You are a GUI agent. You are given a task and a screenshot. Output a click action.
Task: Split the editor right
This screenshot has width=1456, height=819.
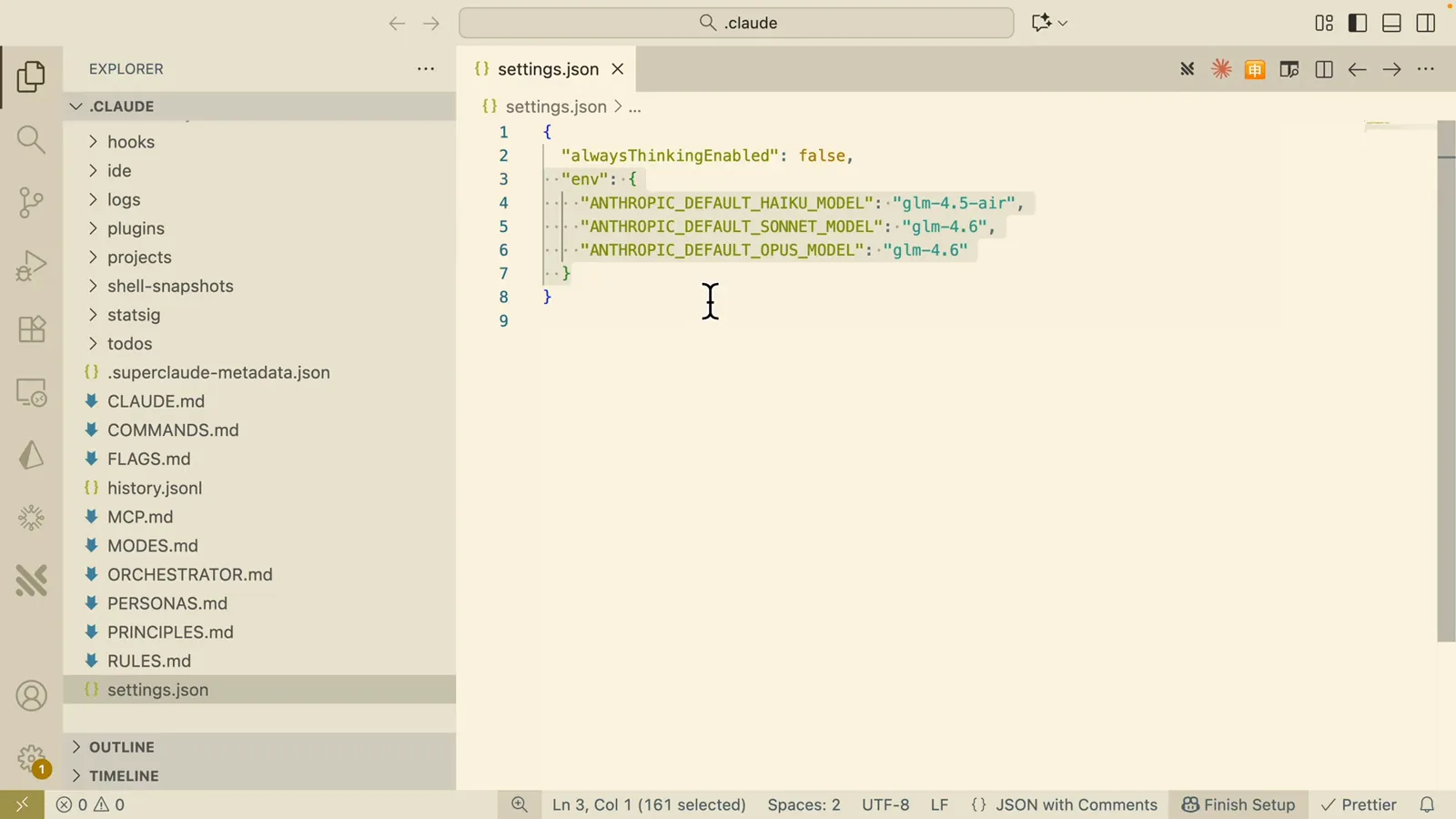coord(1324,69)
